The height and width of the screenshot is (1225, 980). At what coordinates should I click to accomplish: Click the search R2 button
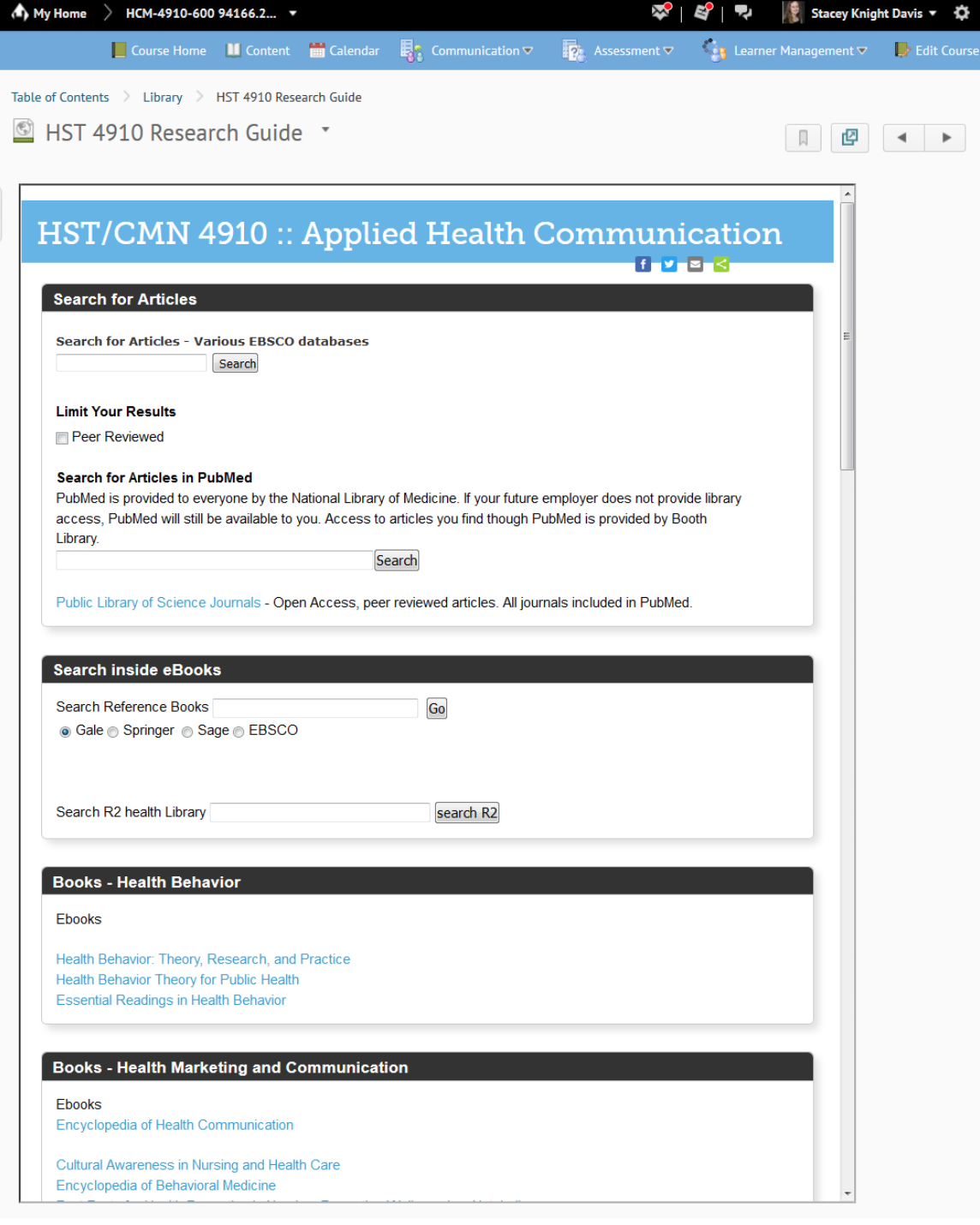coord(467,812)
